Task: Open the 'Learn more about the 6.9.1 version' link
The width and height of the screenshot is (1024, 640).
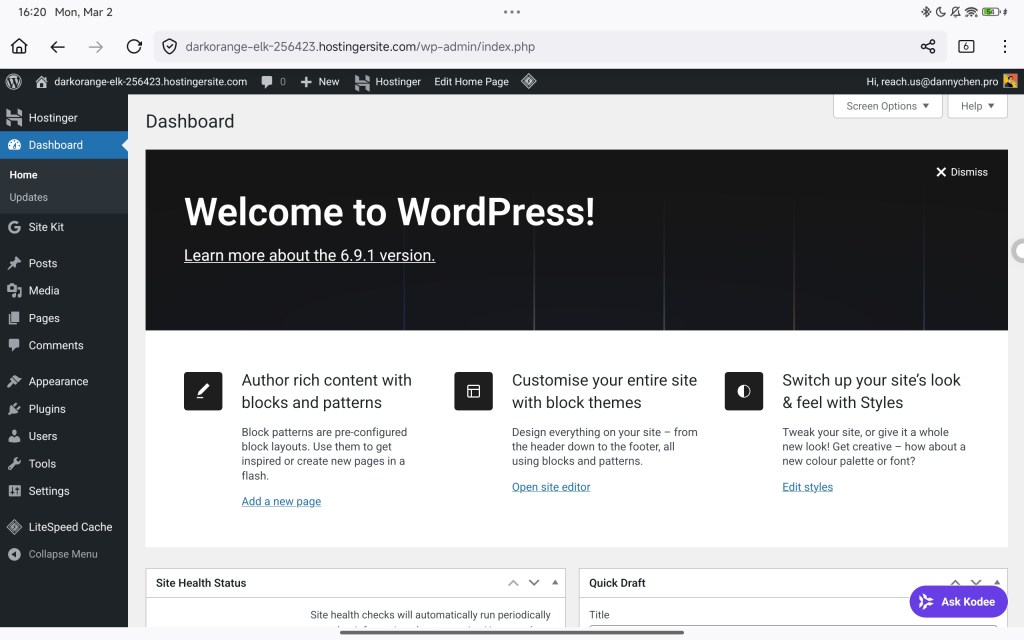Action: click(308, 255)
